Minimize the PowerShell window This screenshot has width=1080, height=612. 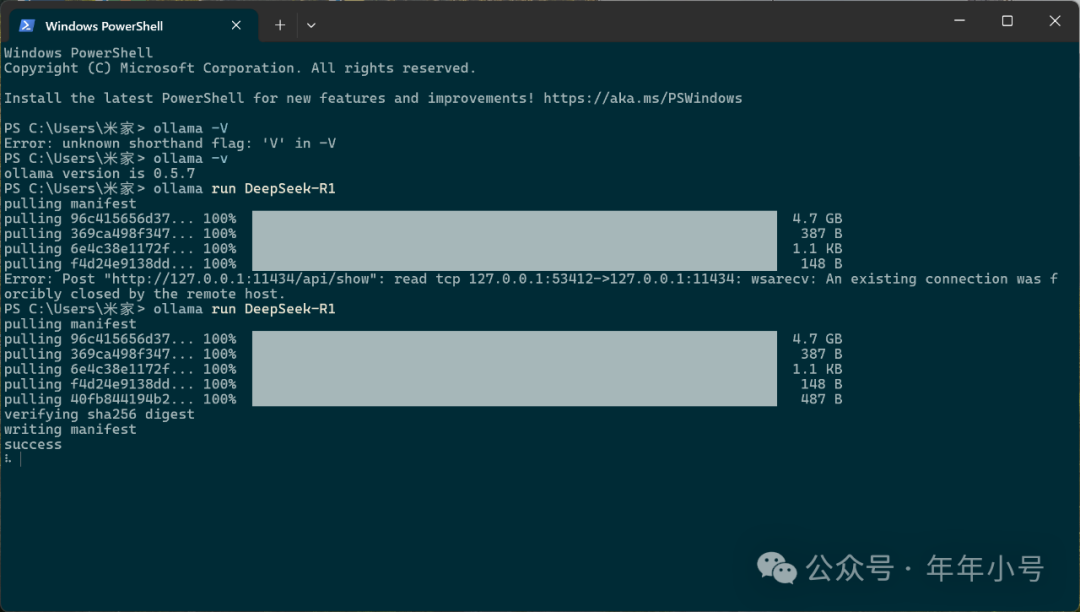point(959,21)
